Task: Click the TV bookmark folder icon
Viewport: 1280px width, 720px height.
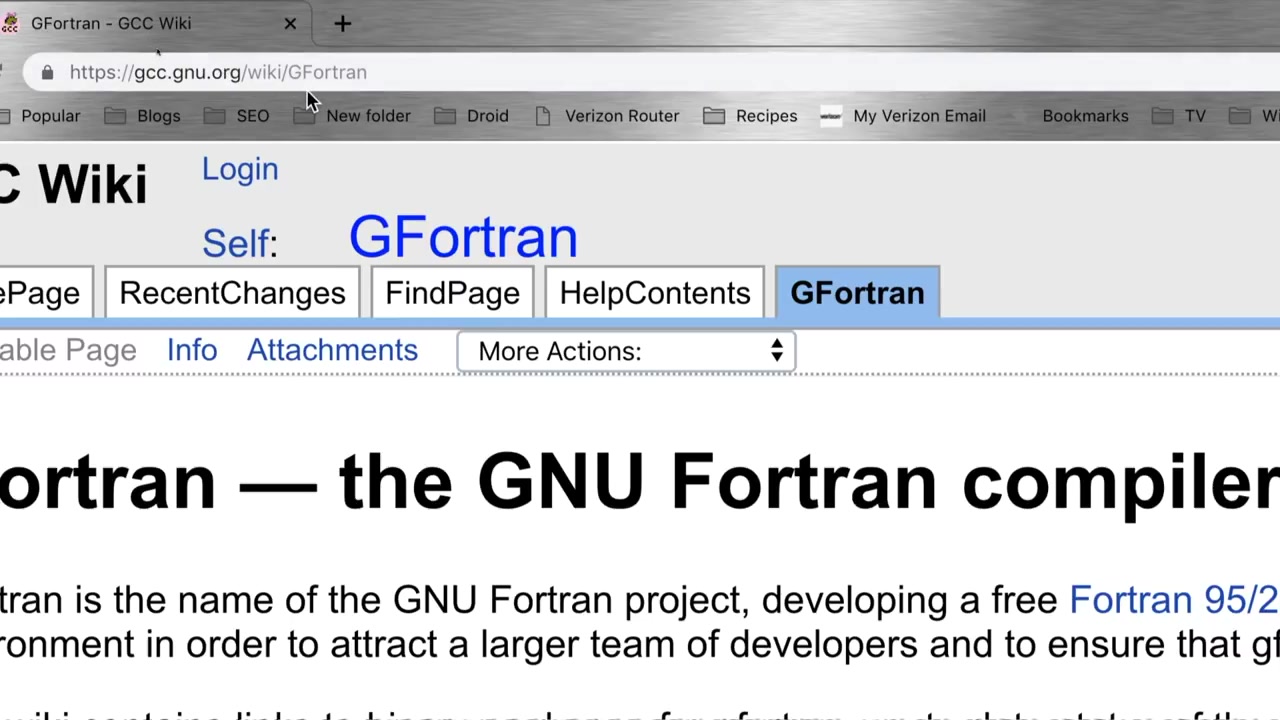Action: click(1162, 115)
